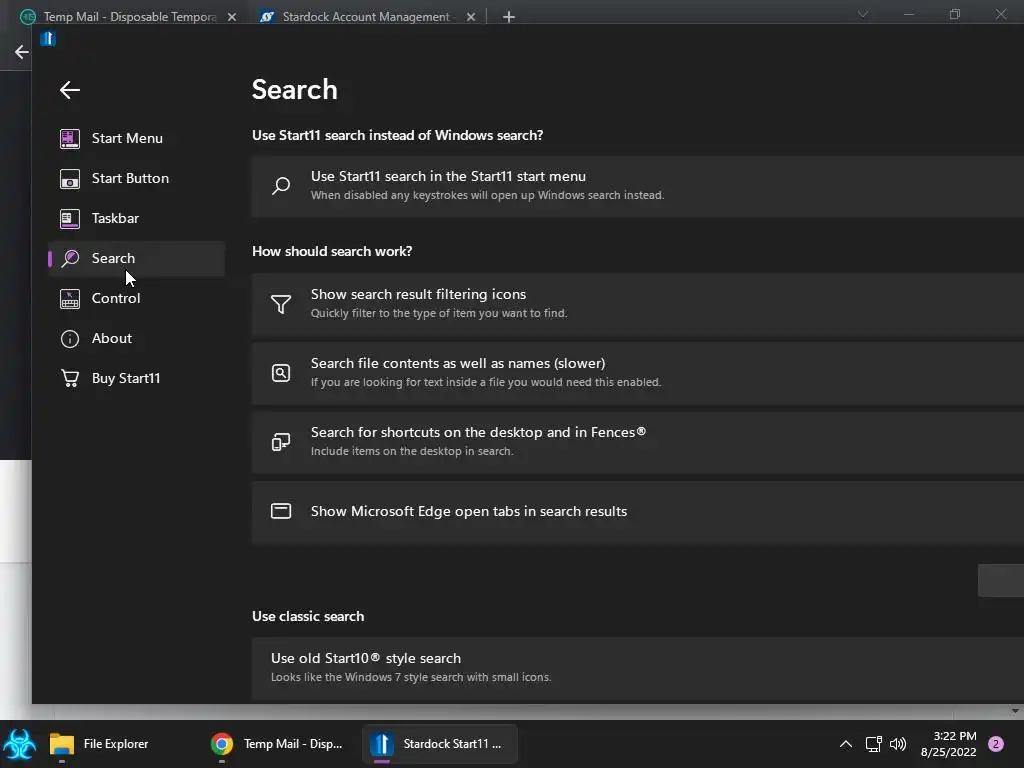
Task: Click the About info icon
Action: click(70, 338)
